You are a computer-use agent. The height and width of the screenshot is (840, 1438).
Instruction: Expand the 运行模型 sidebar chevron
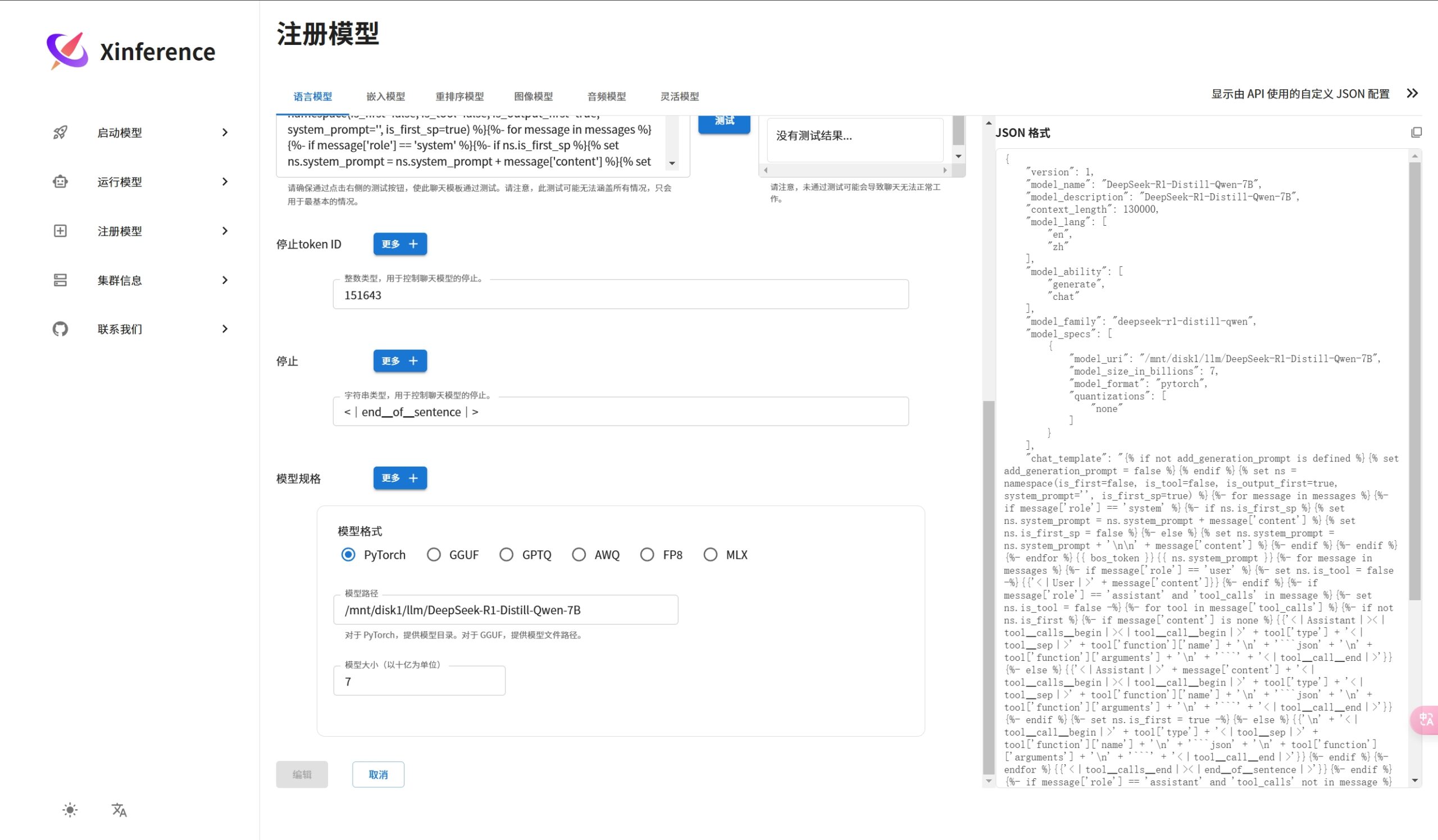click(225, 181)
